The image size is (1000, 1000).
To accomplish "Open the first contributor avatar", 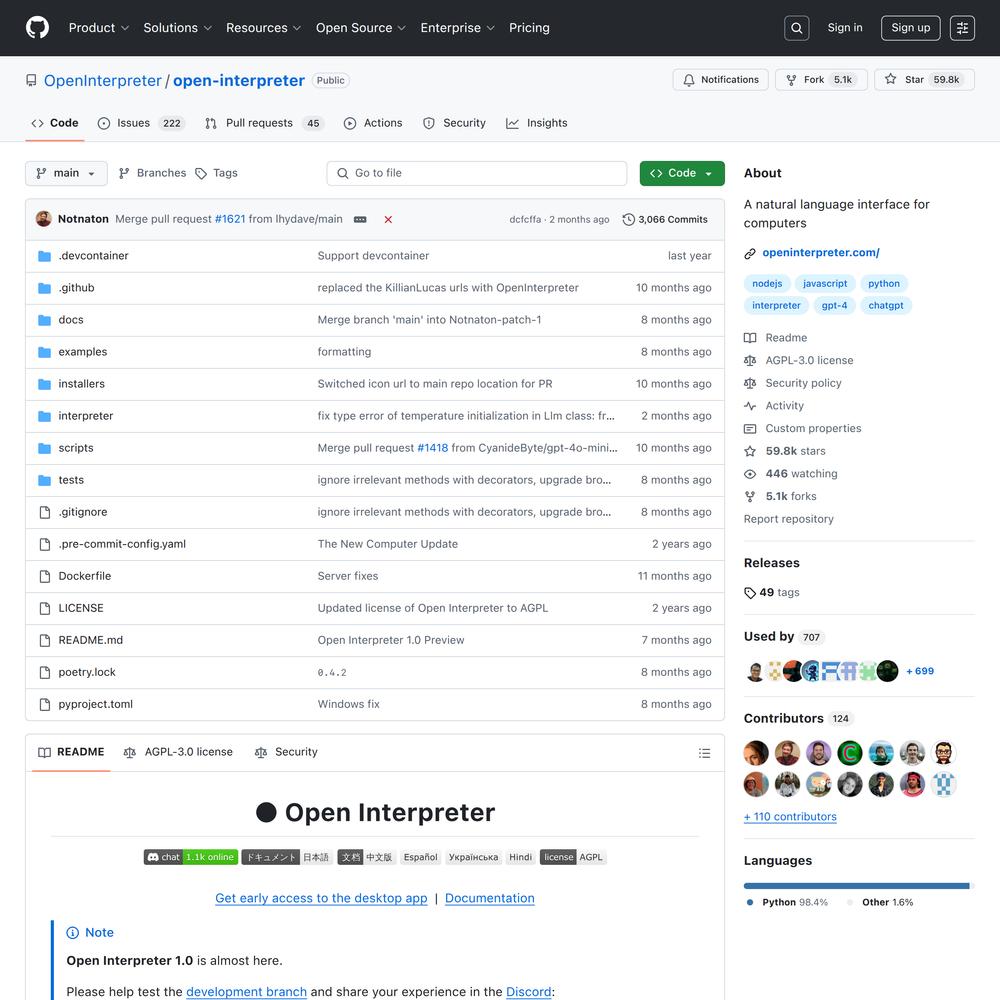I will (x=756, y=753).
